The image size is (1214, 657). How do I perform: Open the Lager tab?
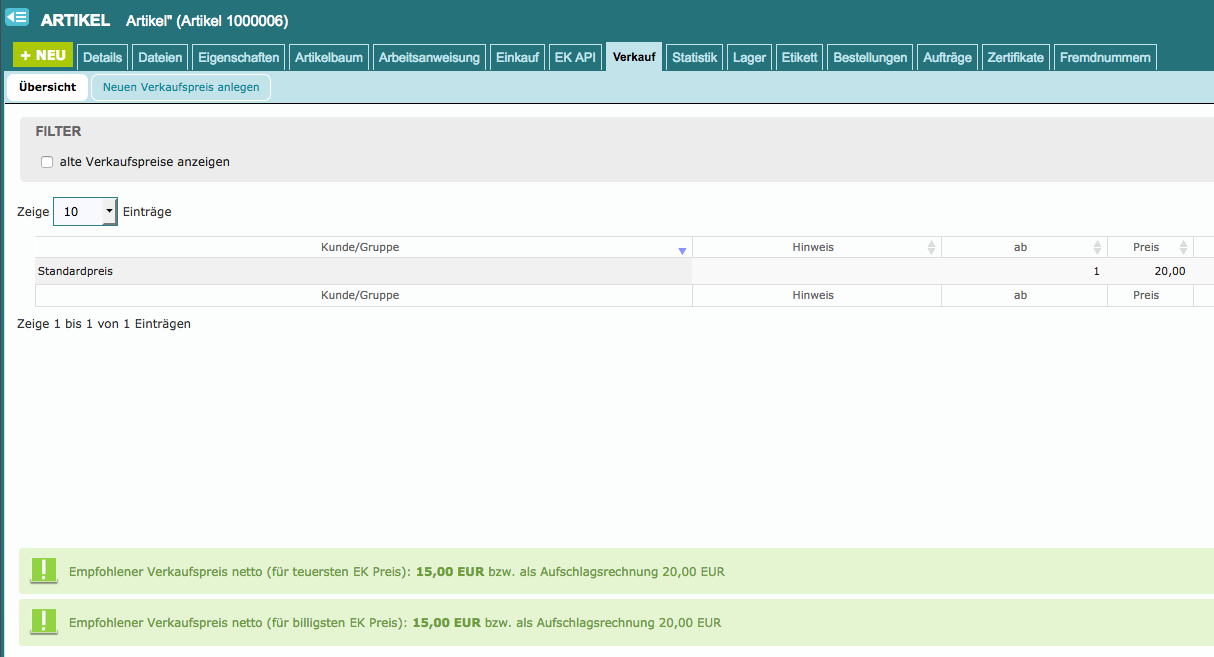749,58
